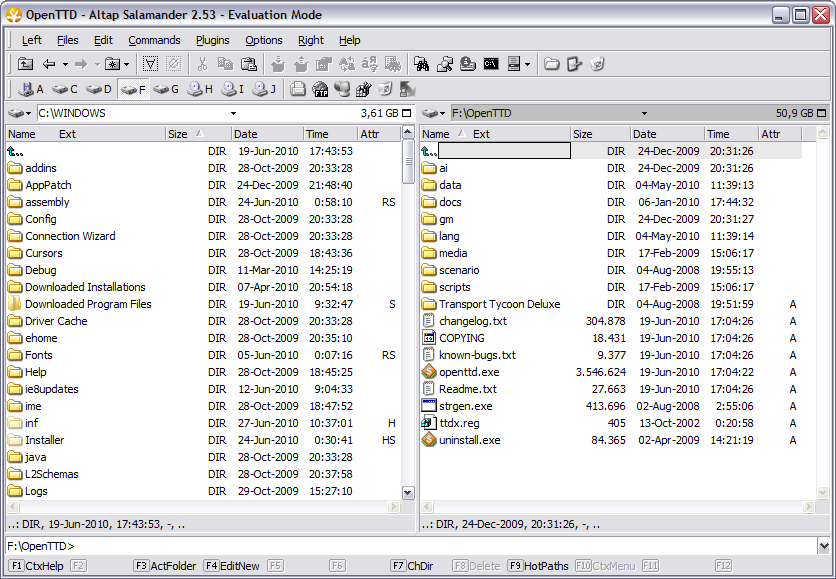
Task: Open the Commands menu
Action: (154, 40)
